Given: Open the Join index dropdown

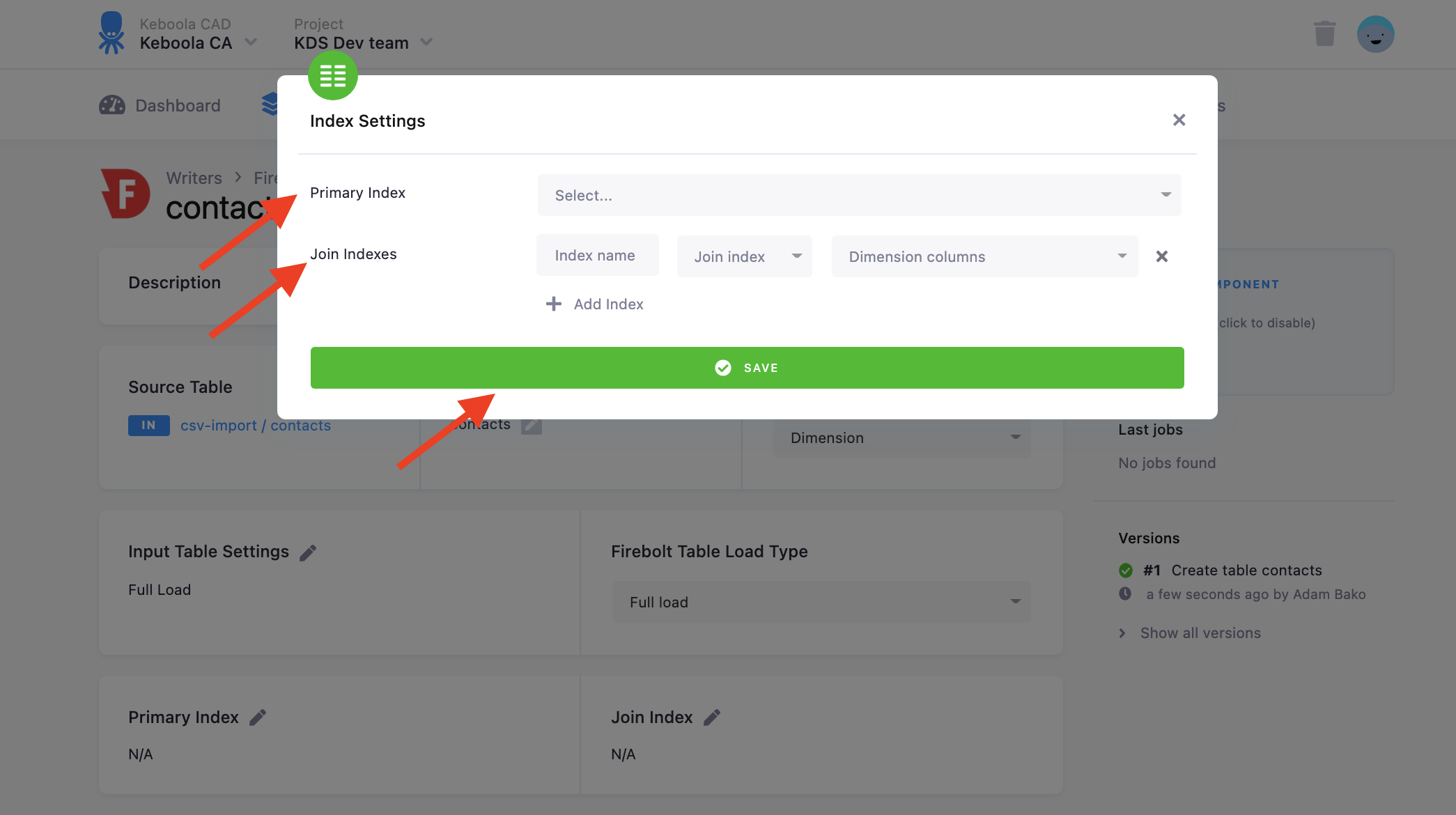Looking at the screenshot, I should pos(744,256).
